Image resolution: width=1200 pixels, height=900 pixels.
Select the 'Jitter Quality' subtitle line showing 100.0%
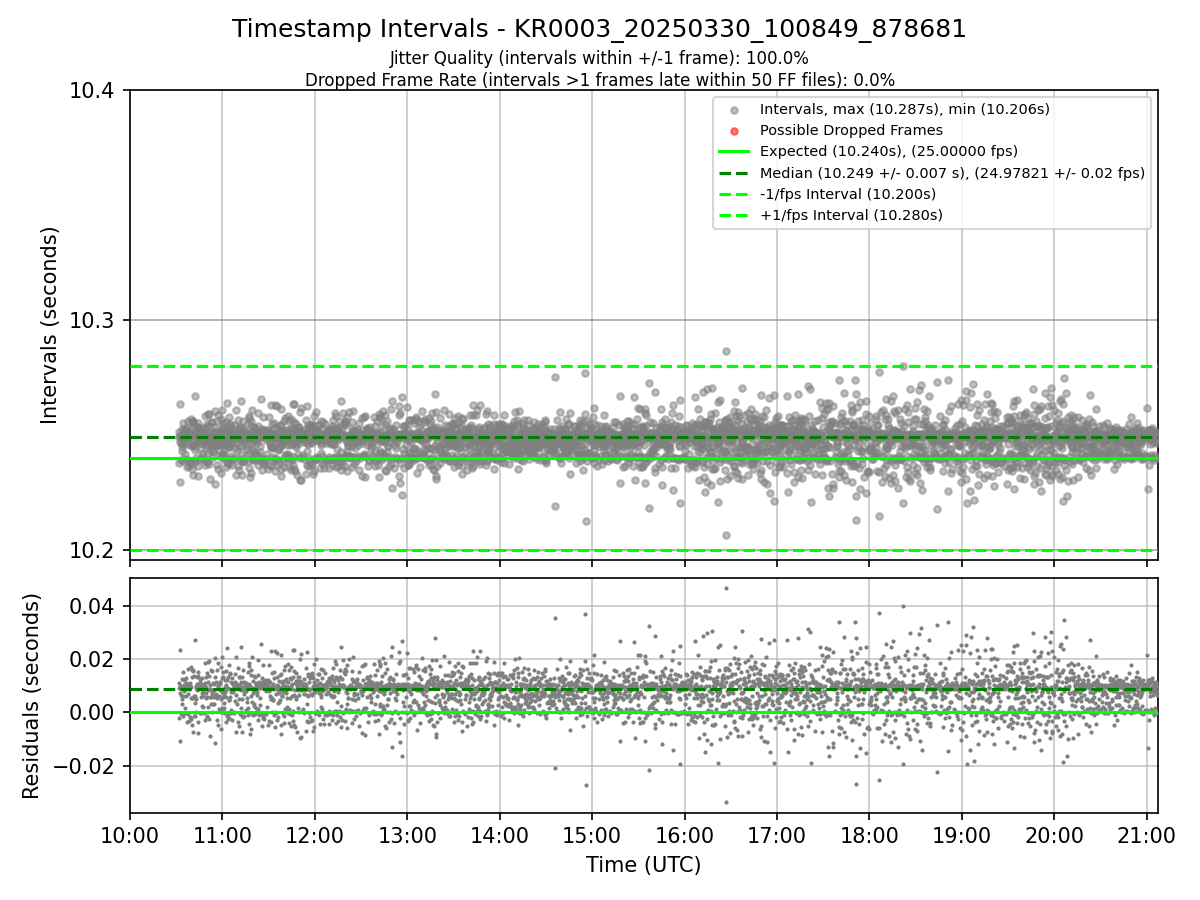(x=599, y=59)
